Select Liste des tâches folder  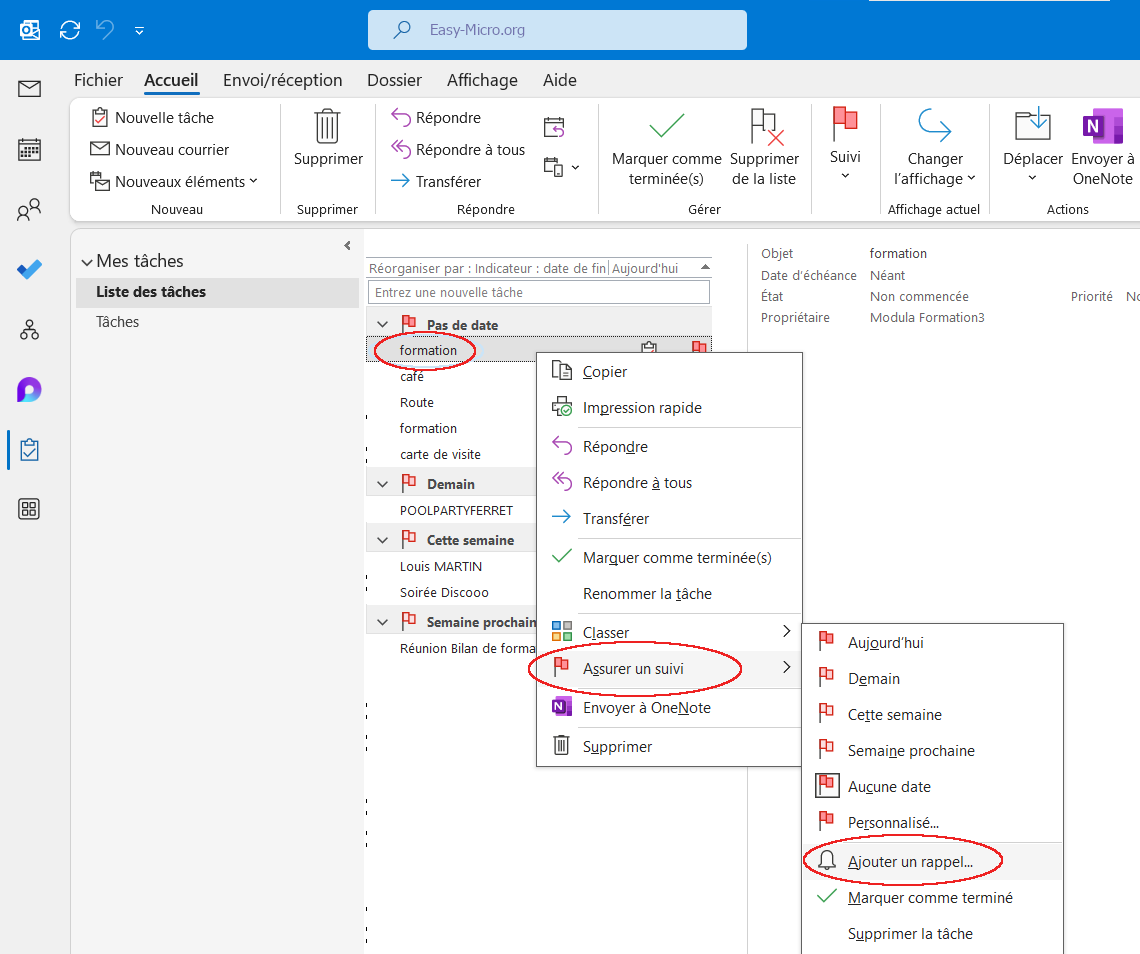click(217, 292)
